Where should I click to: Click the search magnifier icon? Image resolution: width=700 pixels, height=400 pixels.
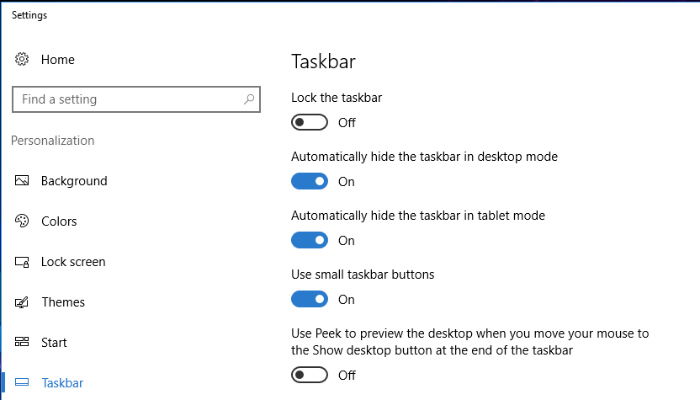249,99
